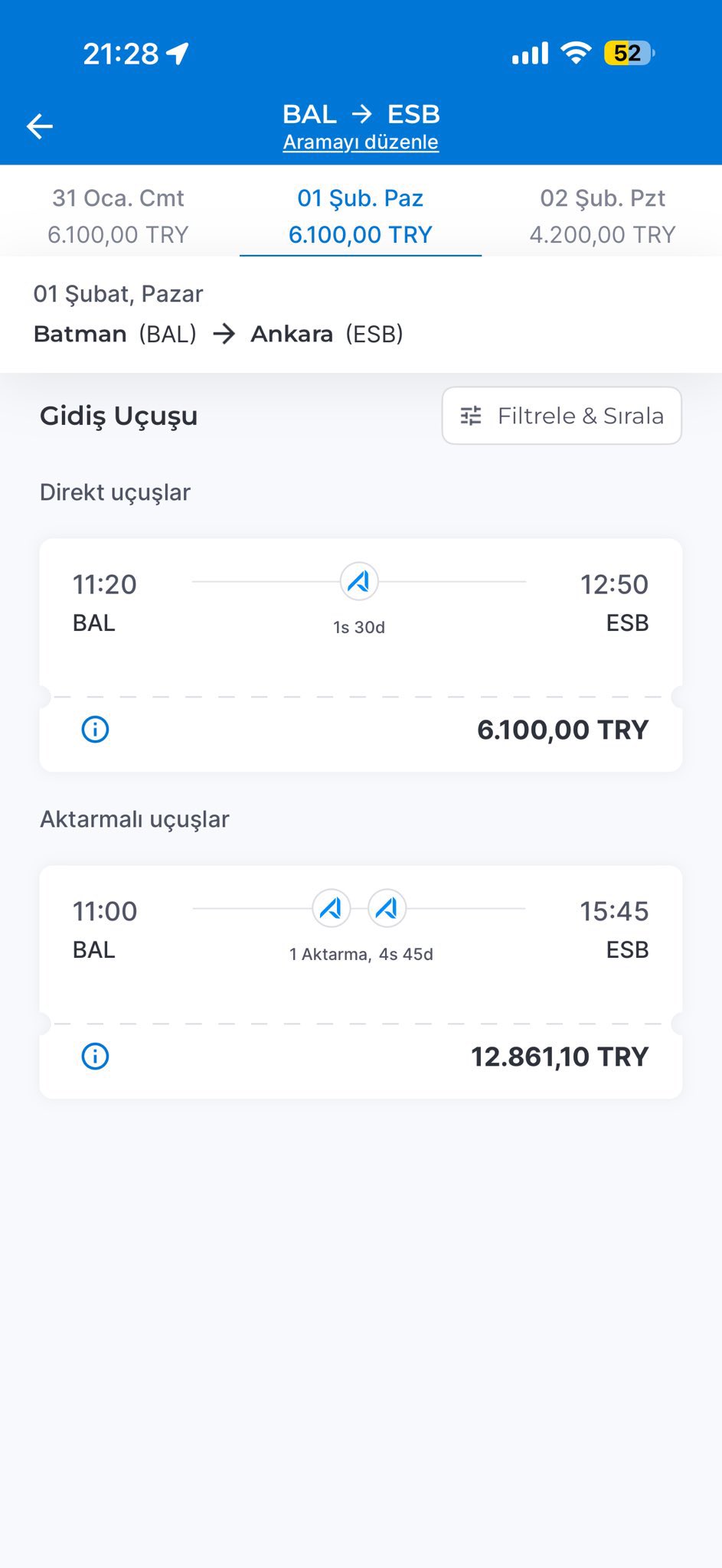This screenshot has width=722, height=1568.
Task: Tap second airline logo on connecting flight
Action: [x=387, y=909]
